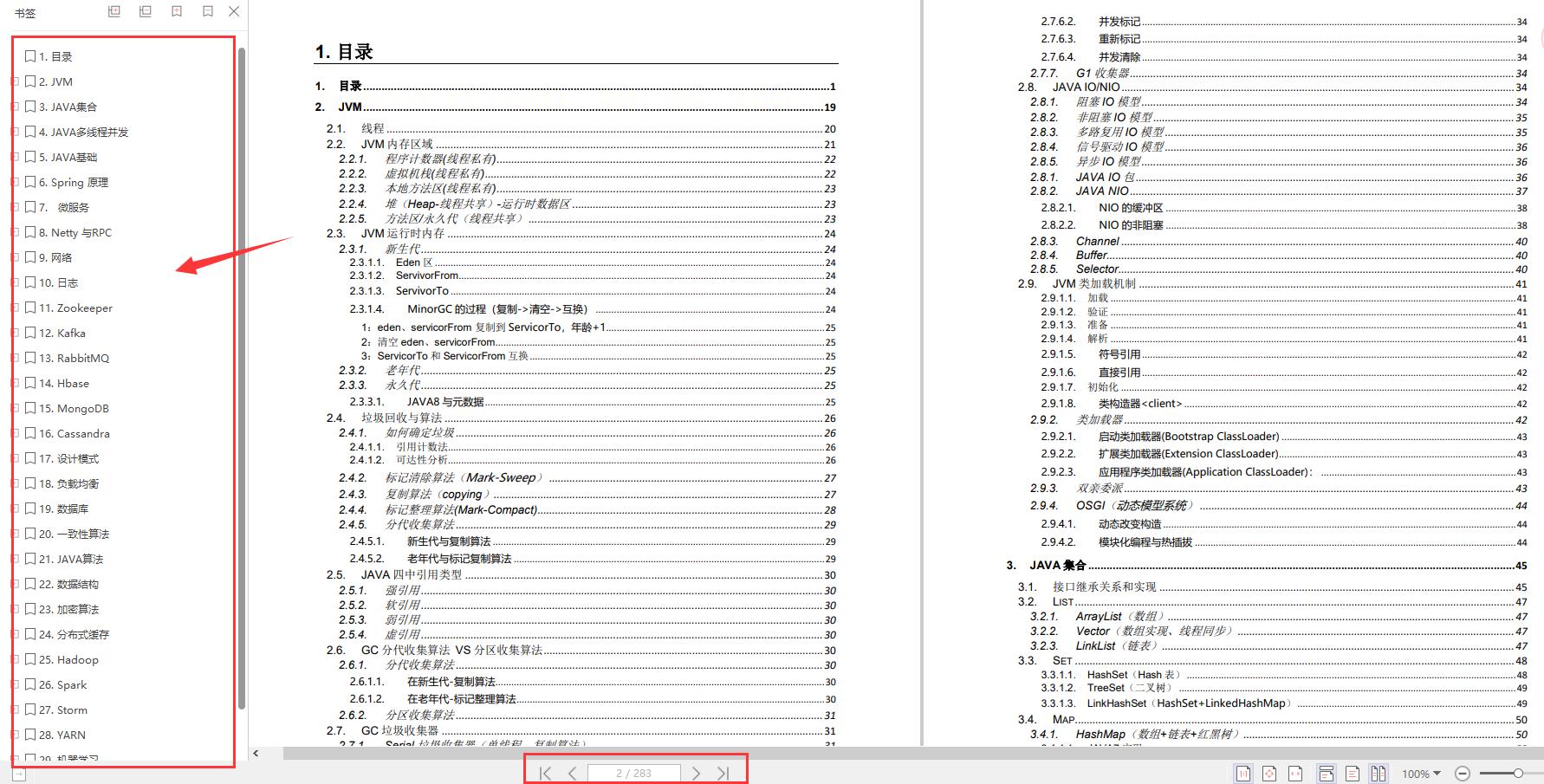The width and height of the screenshot is (1544, 784).
Task: Expand the 9. 网络 bookmark
Action: click(15, 257)
